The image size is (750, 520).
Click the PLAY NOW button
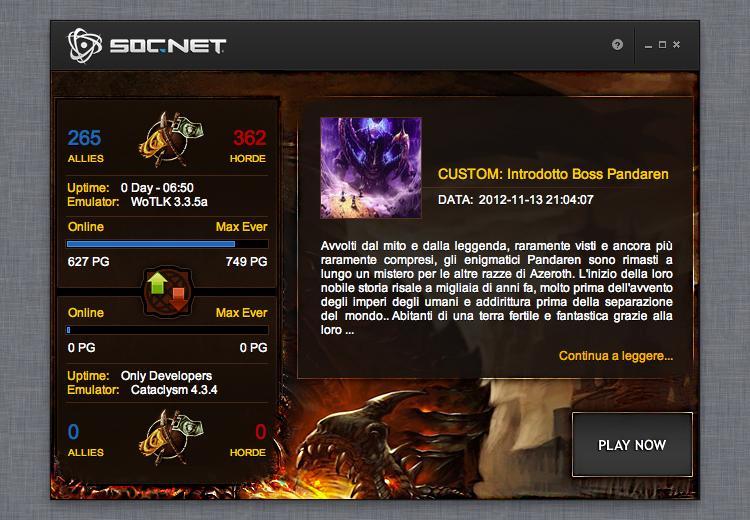[632, 444]
